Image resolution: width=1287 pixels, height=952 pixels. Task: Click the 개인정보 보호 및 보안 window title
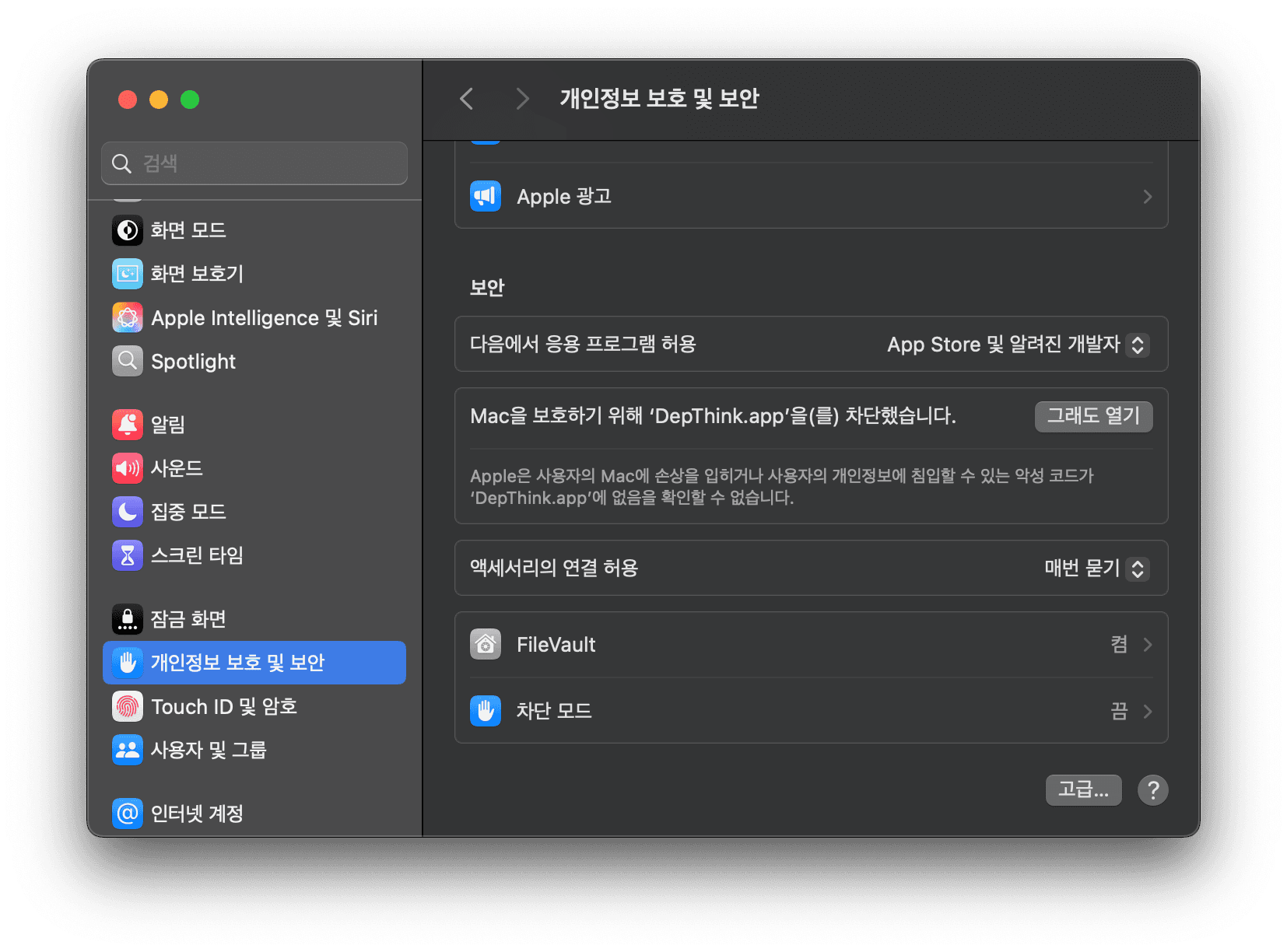[x=659, y=98]
